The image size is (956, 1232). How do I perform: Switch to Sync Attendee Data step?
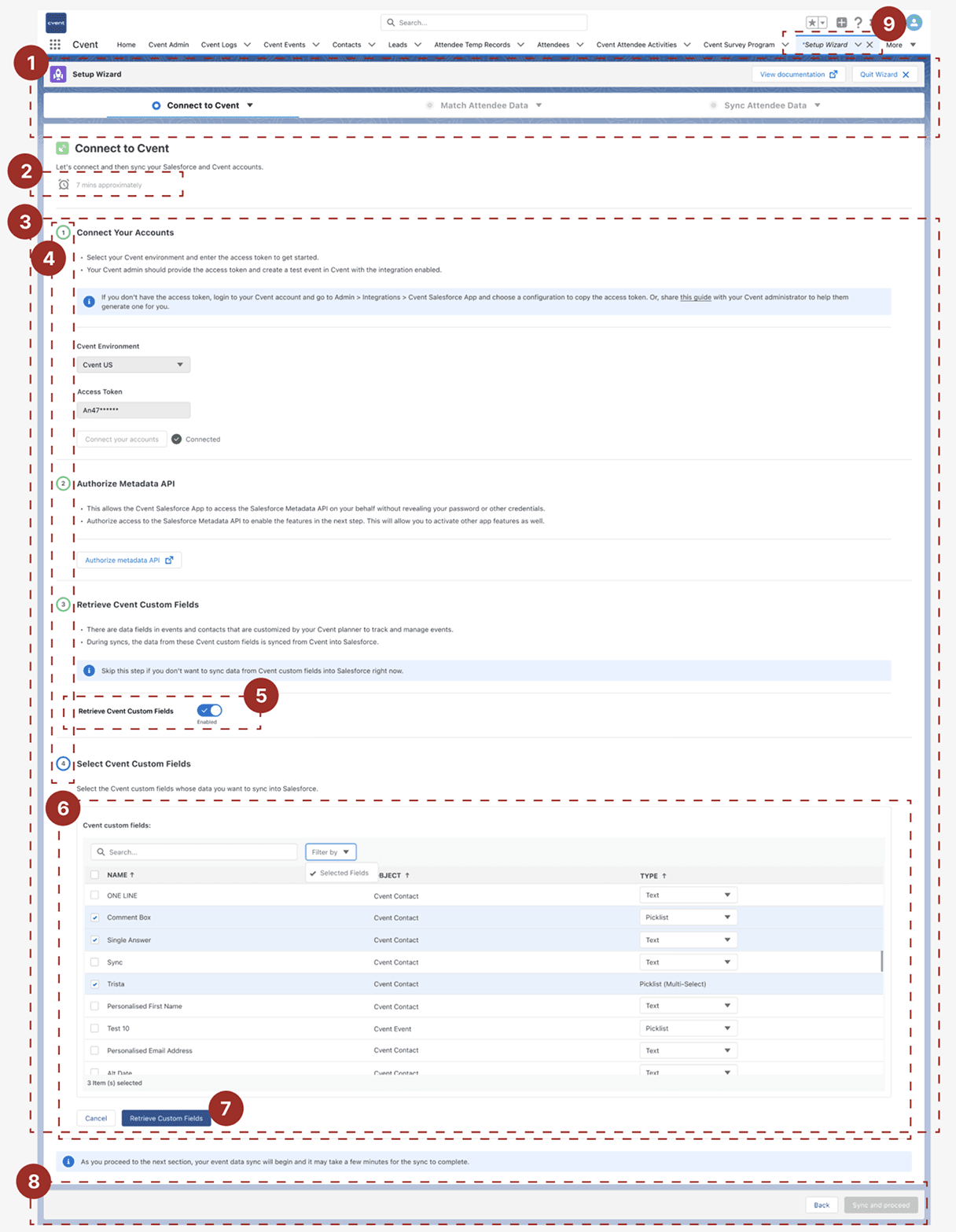coord(765,105)
